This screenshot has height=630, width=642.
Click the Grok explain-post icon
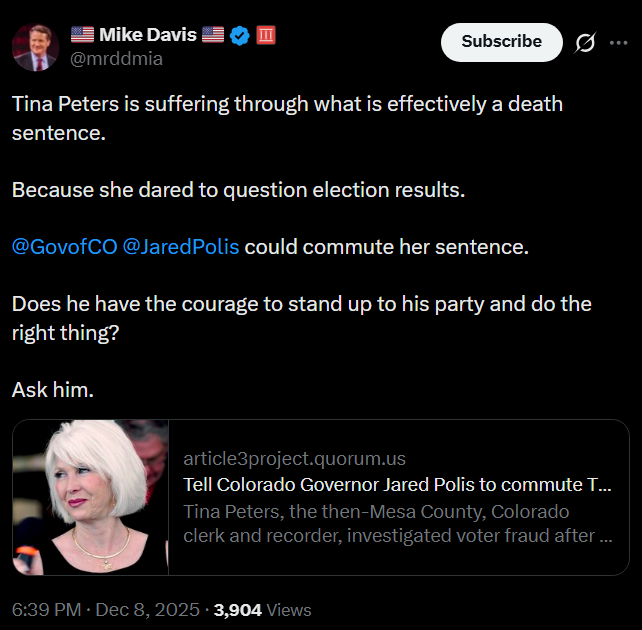[585, 43]
